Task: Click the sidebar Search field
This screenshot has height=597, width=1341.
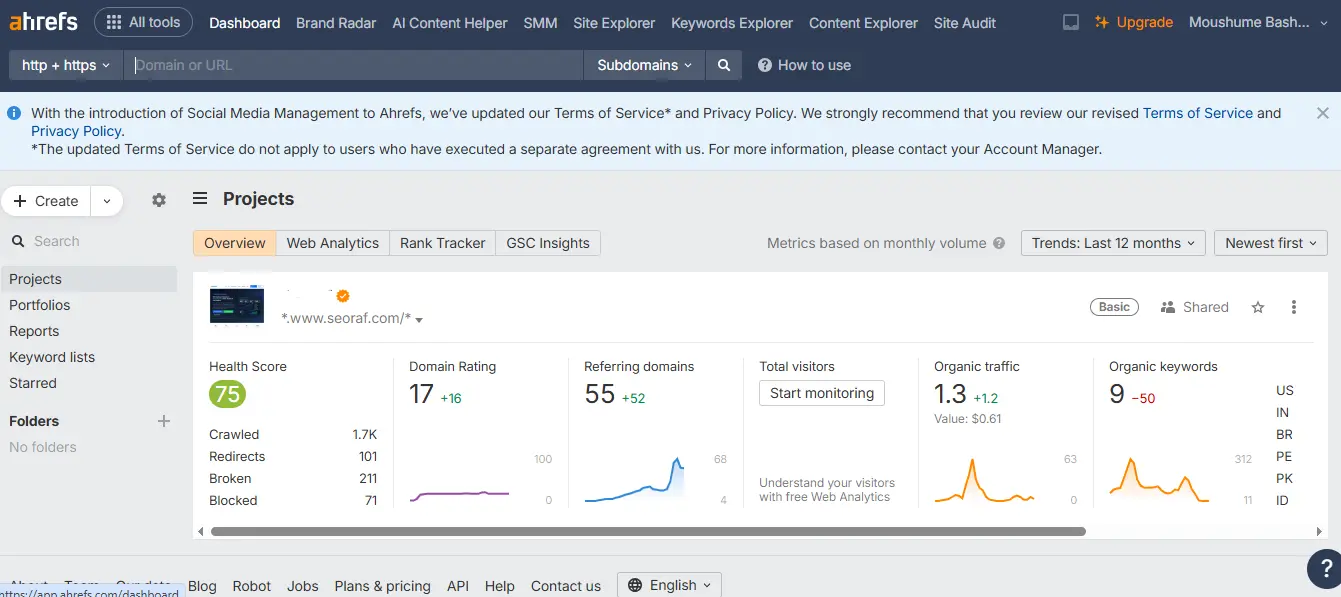Action: (x=90, y=241)
